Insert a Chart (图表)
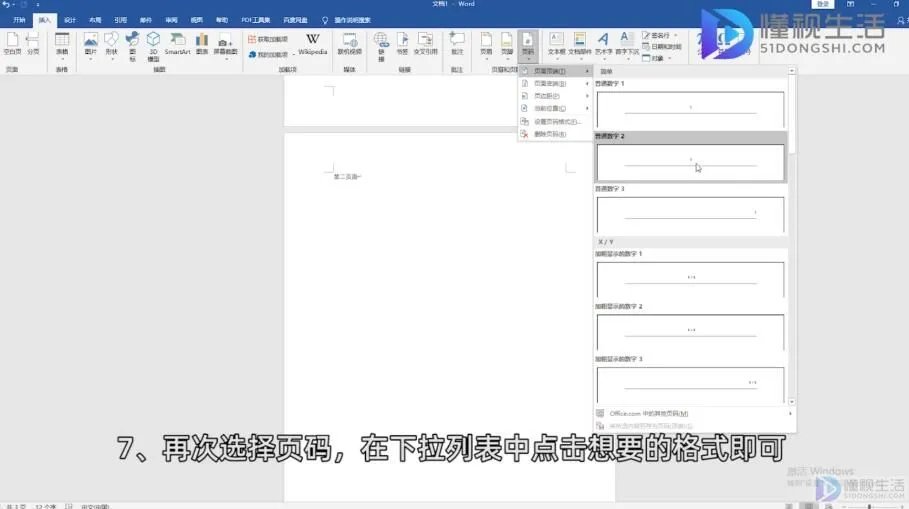Viewport: 909px width, 509px height. [x=202, y=44]
